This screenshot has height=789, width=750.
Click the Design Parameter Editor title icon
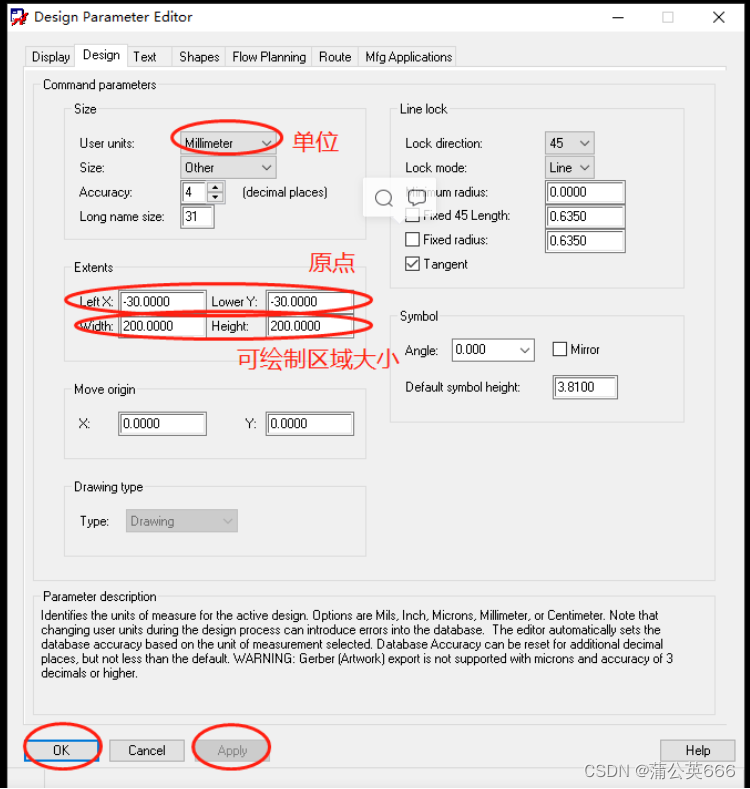pos(18,17)
